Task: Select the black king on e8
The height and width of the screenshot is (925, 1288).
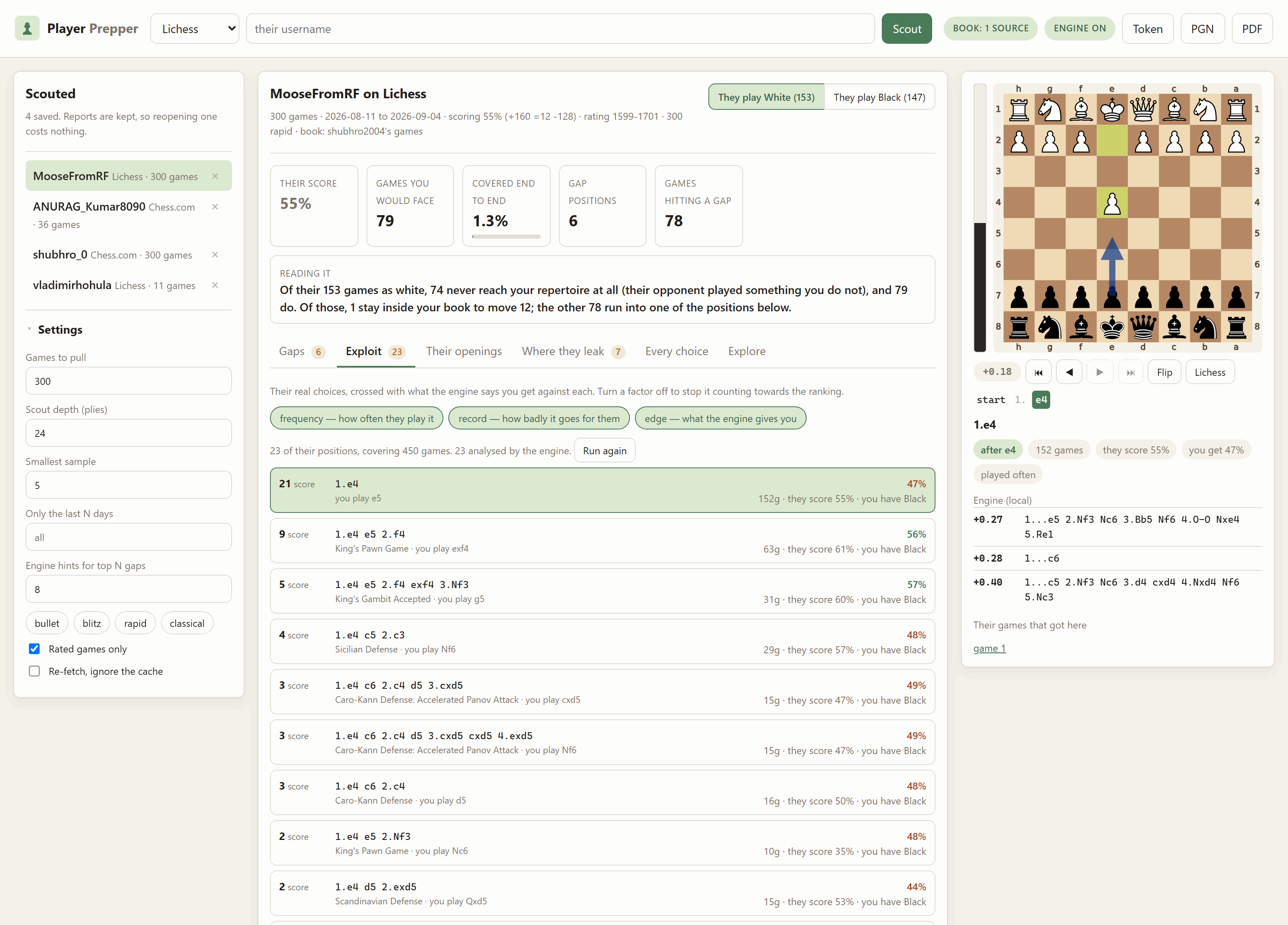Action: coord(1112,327)
